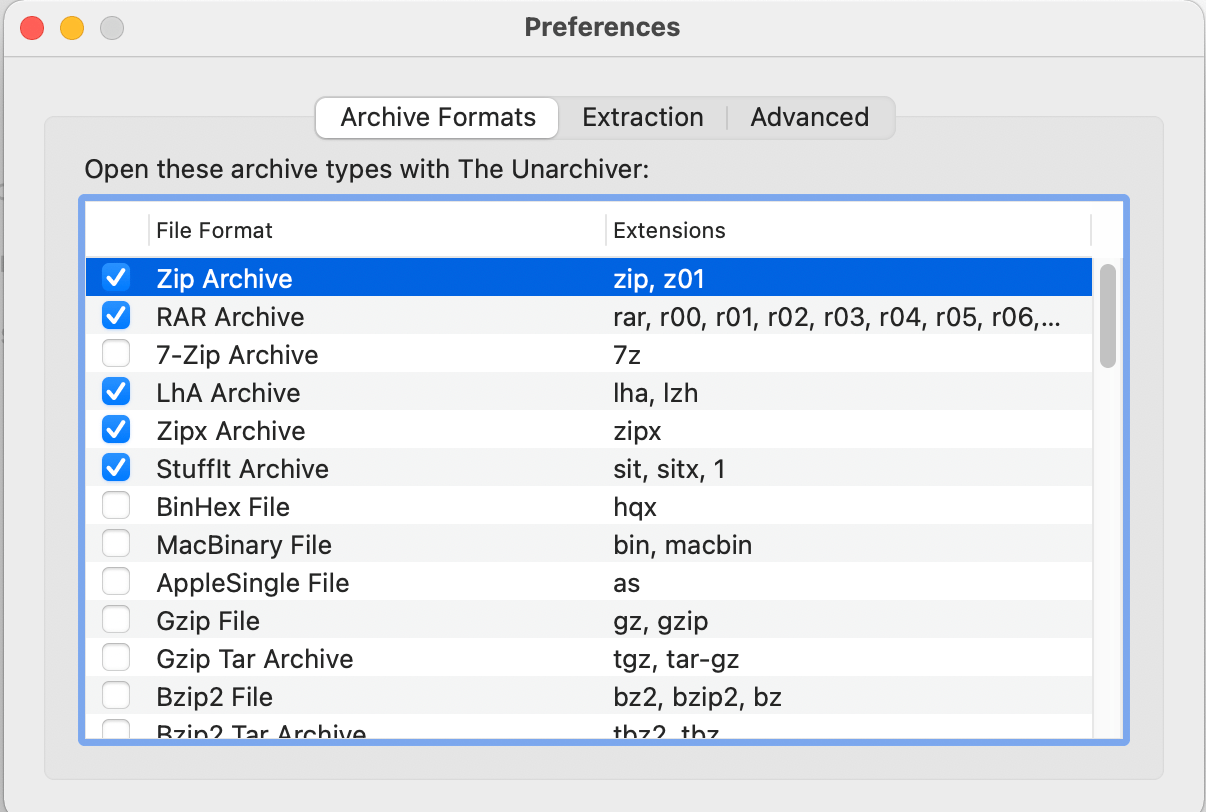Image resolution: width=1206 pixels, height=812 pixels.
Task: Switch to the Extraction tab
Action: [643, 117]
